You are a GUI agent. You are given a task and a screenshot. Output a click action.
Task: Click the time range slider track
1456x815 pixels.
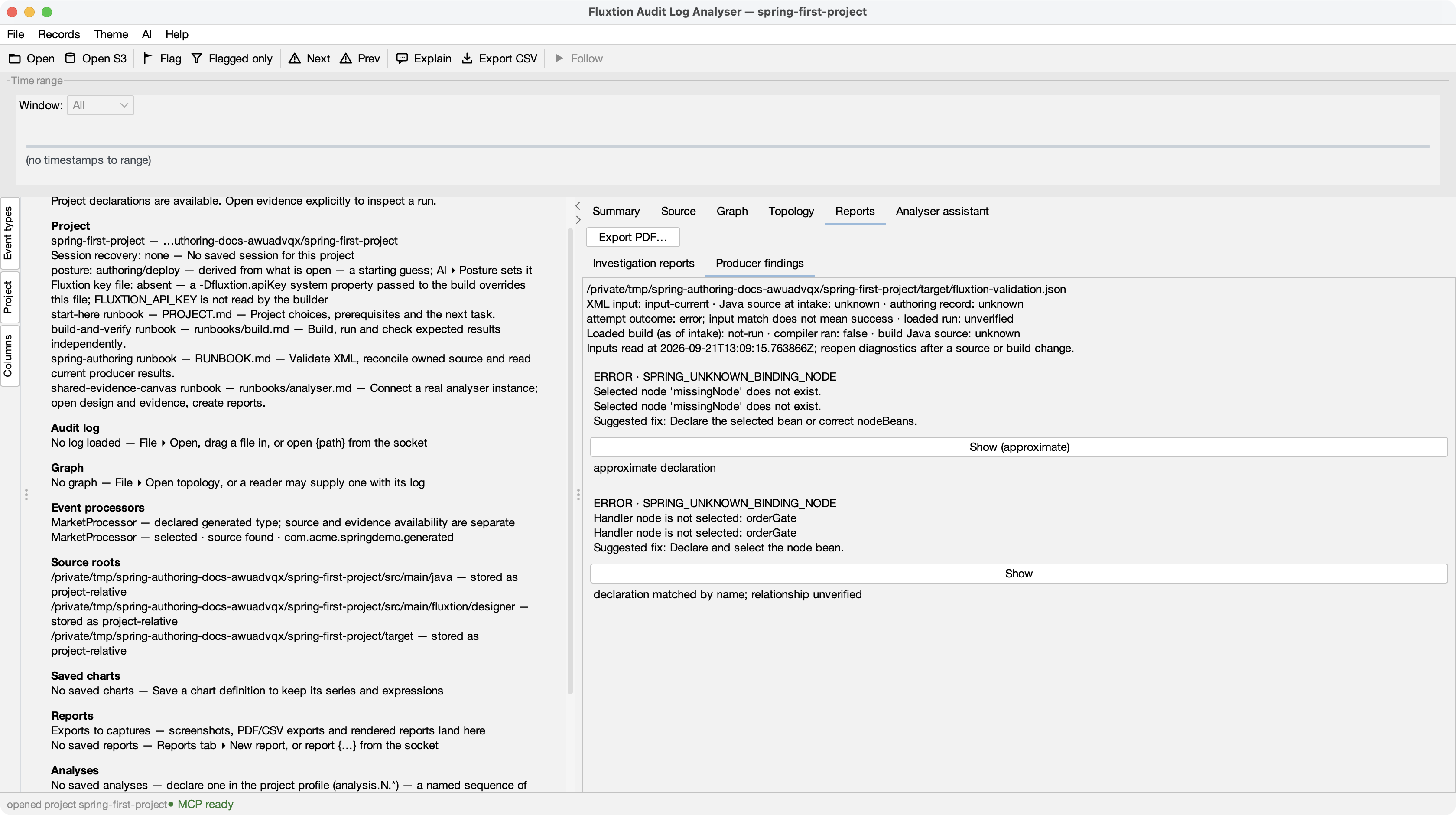pos(728,147)
